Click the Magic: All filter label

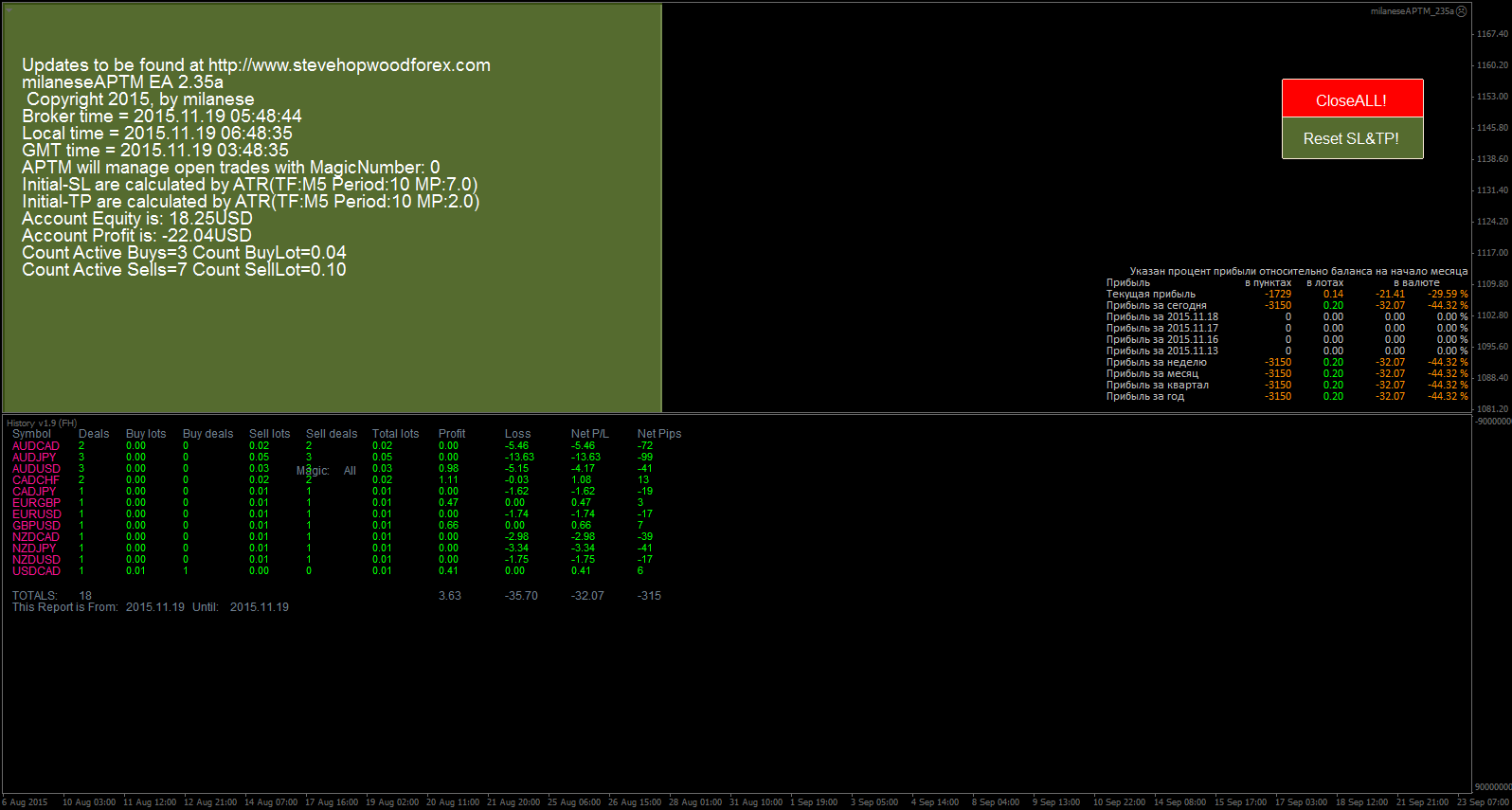click(326, 471)
